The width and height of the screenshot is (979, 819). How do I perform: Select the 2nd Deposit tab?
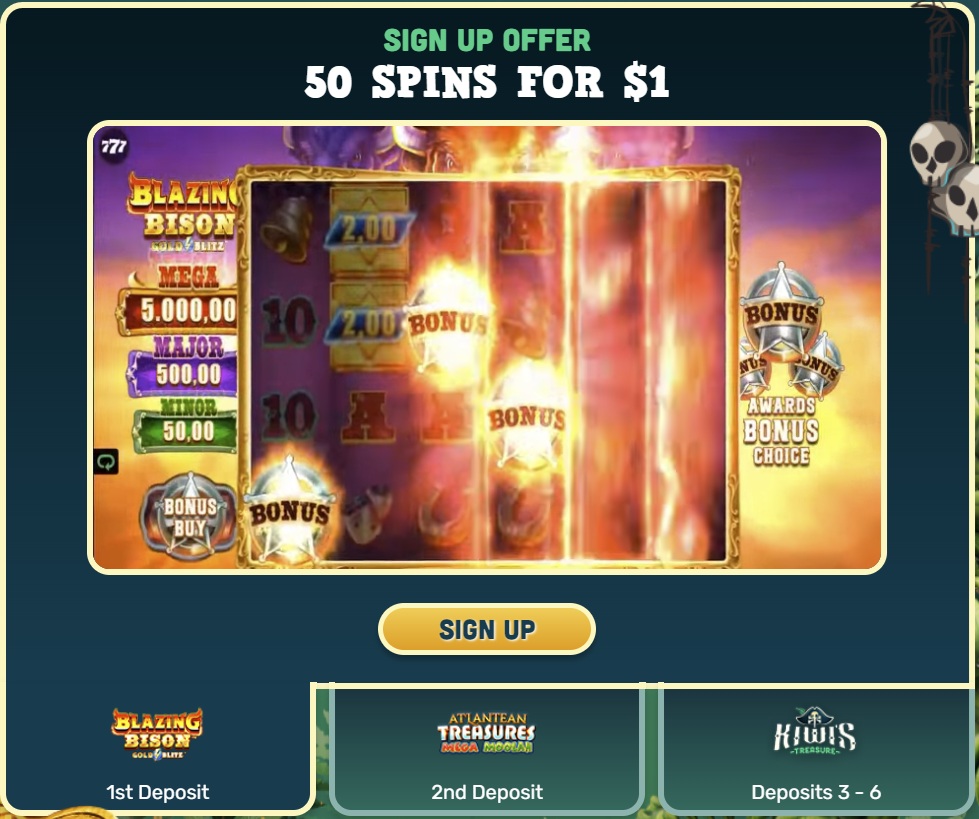(x=486, y=749)
